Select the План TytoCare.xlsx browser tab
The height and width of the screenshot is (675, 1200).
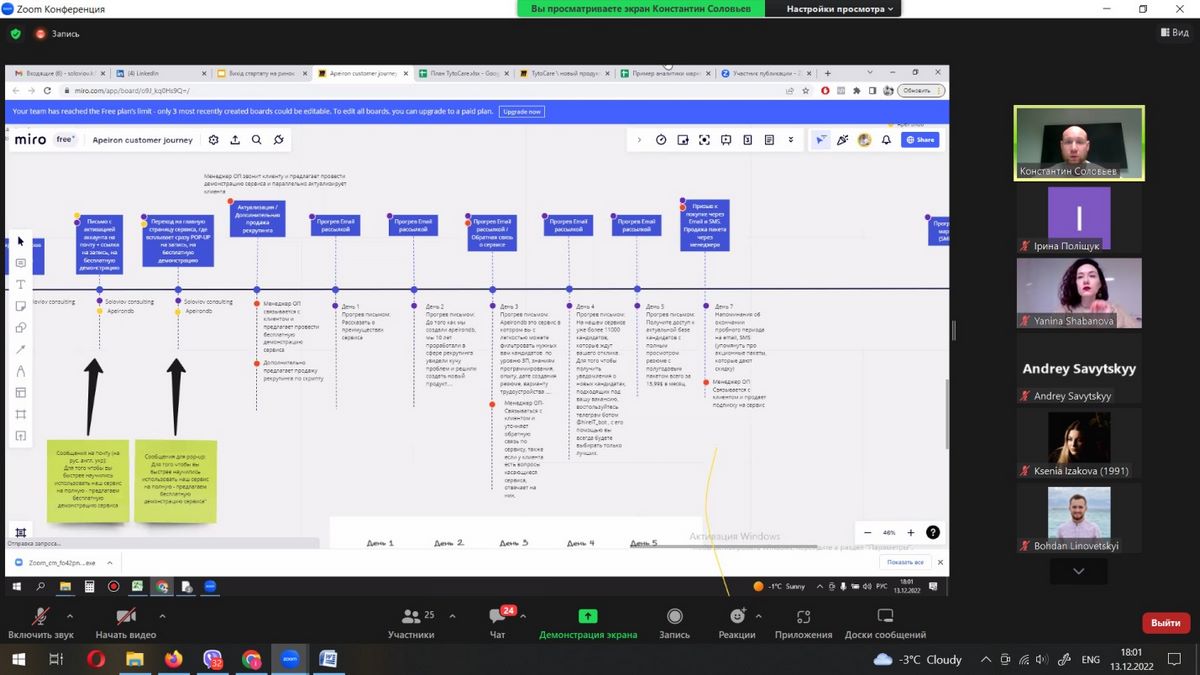461,73
